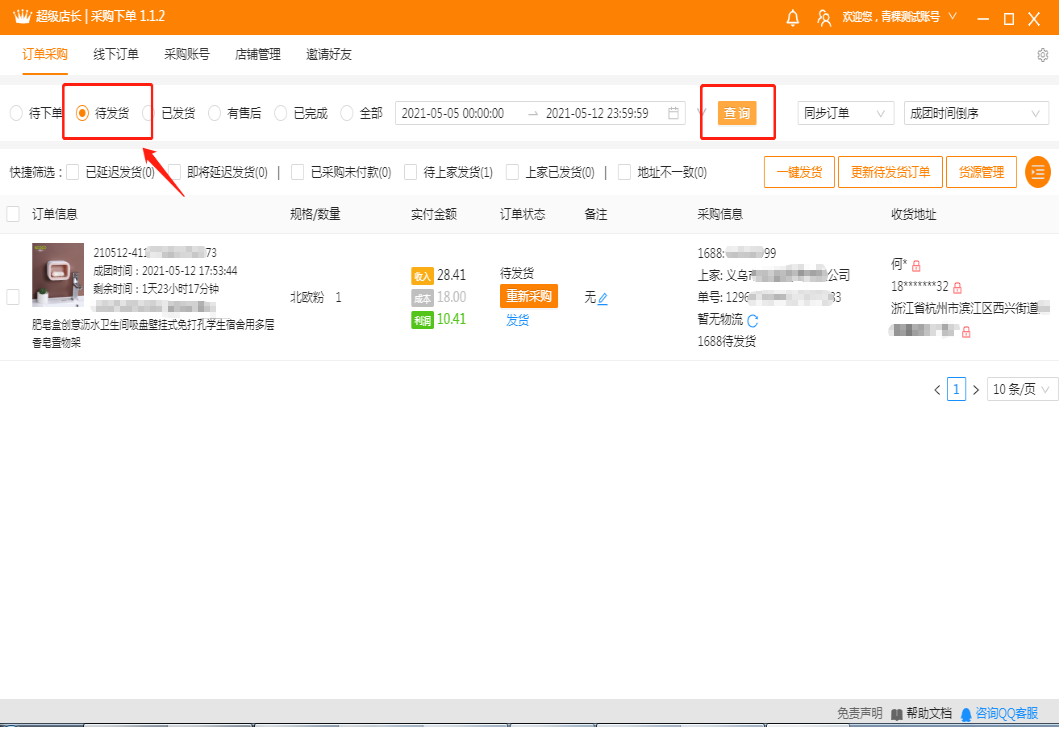Viewport: 1062px width, 730px height.
Task: Click the crown logo in title bar
Action: pyautogui.click(x=22, y=16)
